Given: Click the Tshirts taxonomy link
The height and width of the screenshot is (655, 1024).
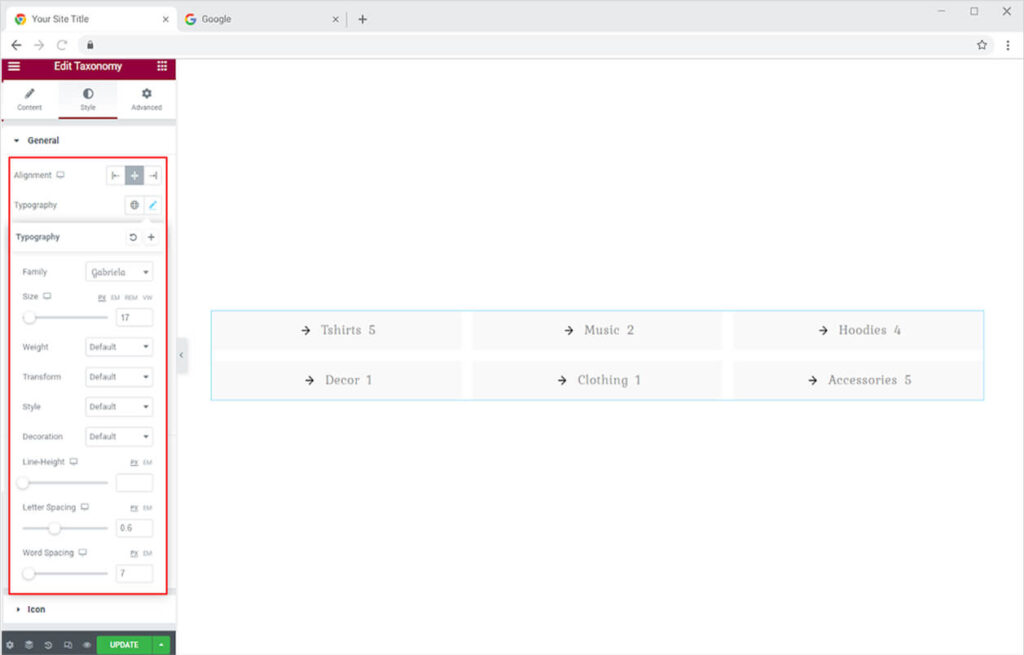Looking at the screenshot, I should [338, 330].
